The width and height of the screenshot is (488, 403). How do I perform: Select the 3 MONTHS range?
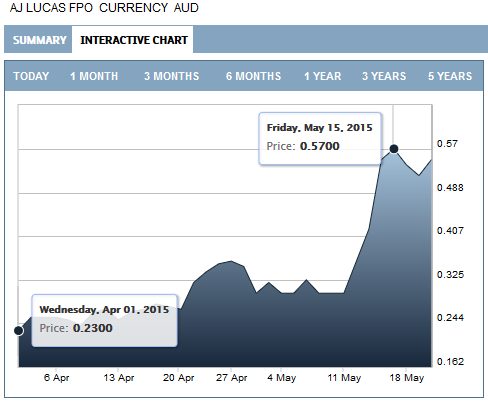click(x=171, y=76)
